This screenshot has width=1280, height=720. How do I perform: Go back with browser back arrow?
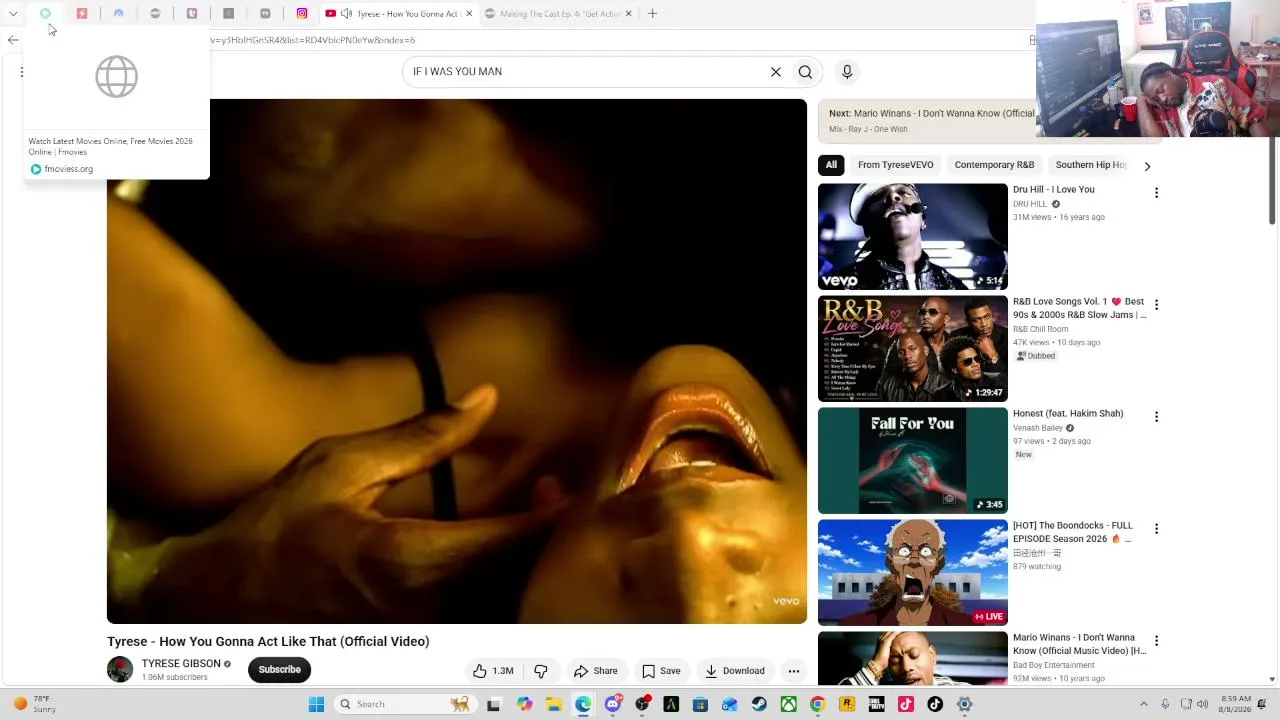pos(13,40)
